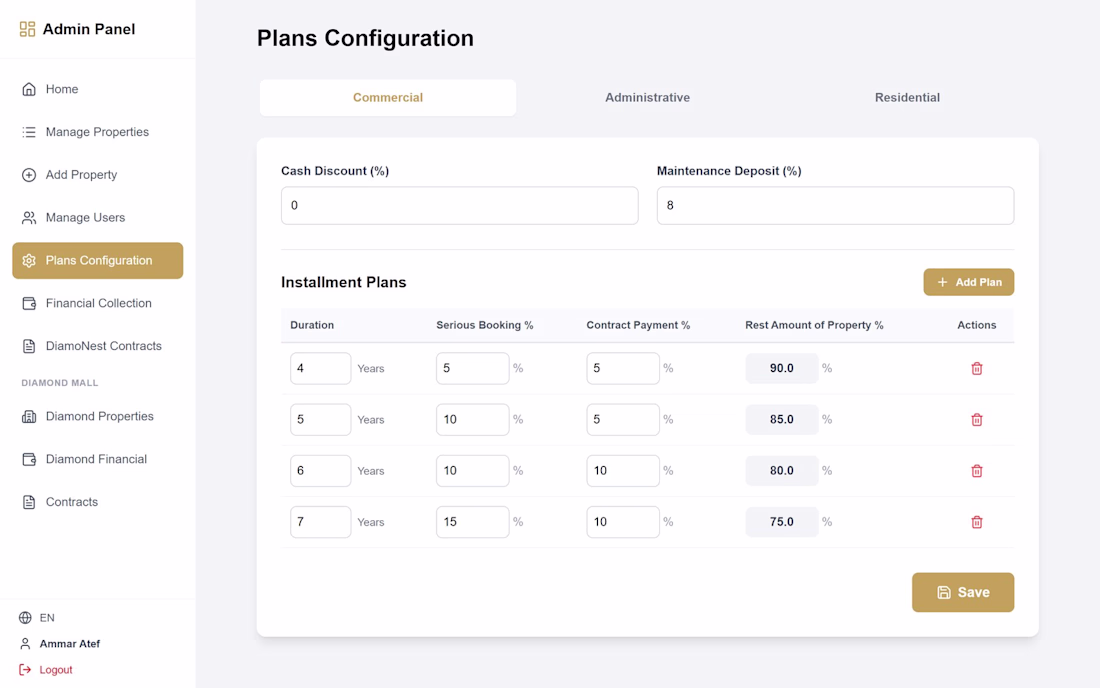Click the Installment Plans heading
This screenshot has height=688, width=1100.
[x=344, y=282]
